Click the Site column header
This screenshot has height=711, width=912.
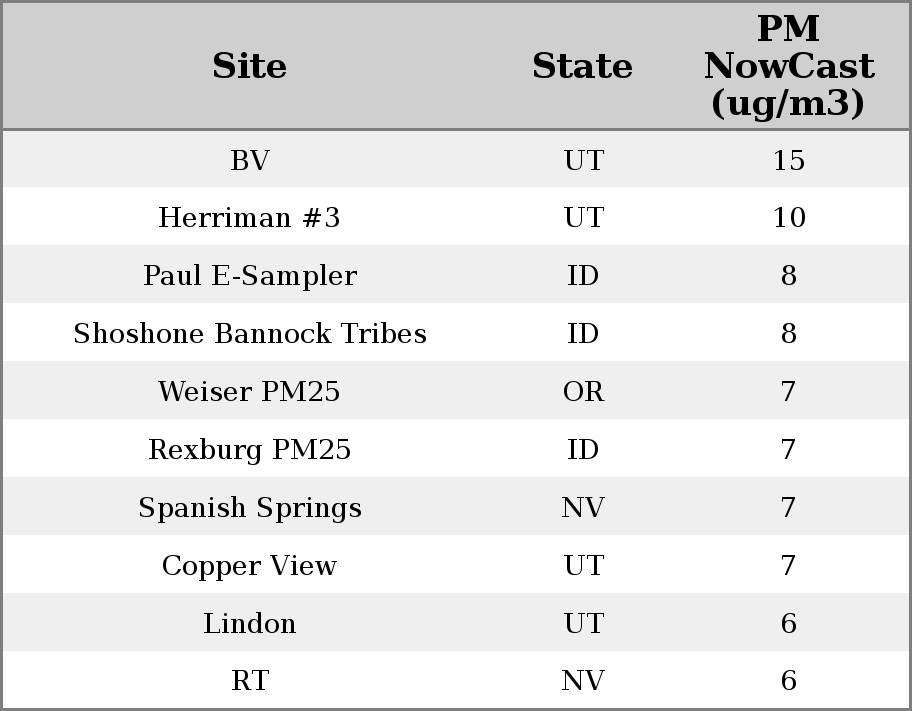click(250, 67)
